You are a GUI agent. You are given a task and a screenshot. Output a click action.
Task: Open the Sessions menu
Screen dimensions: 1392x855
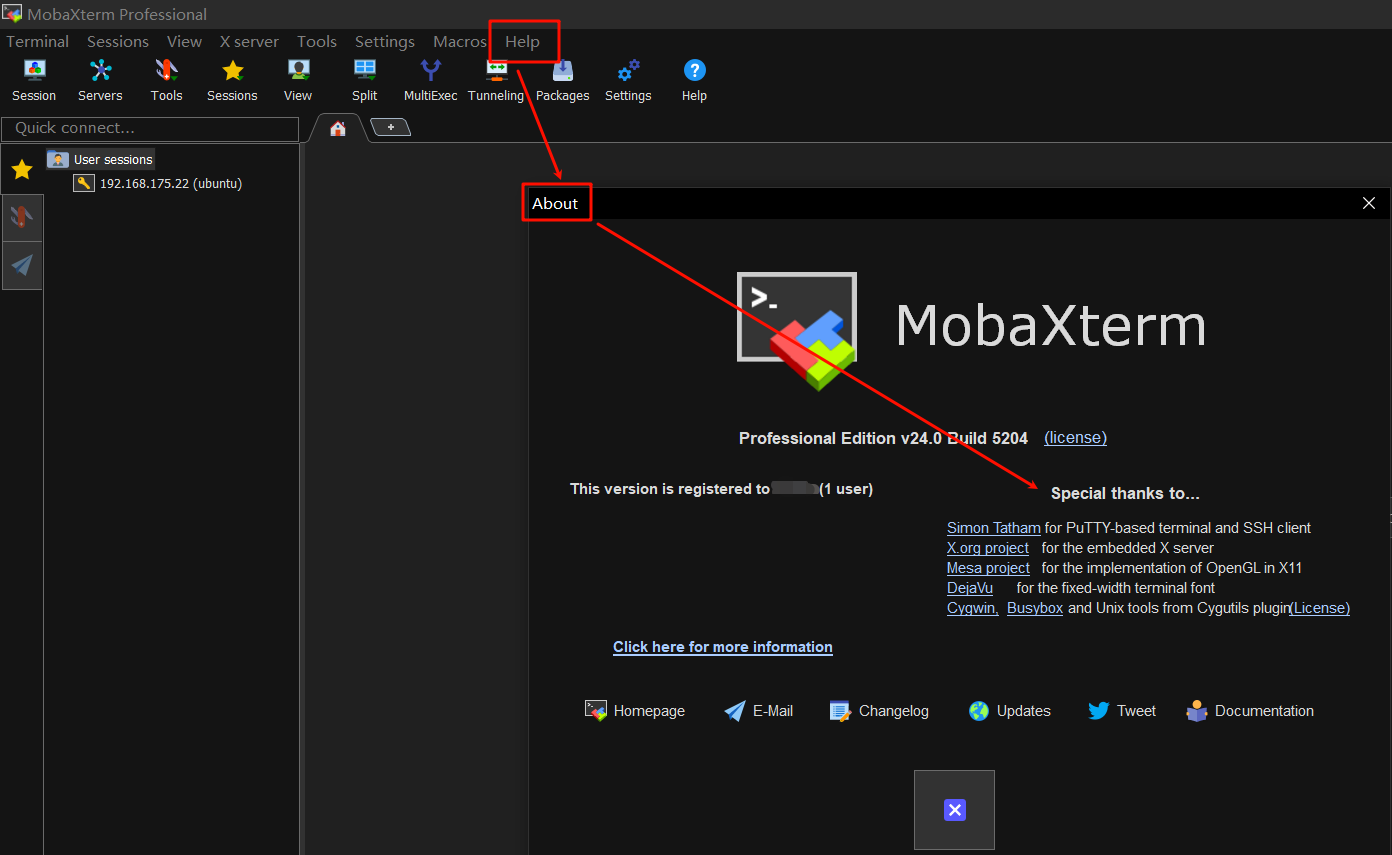point(118,41)
